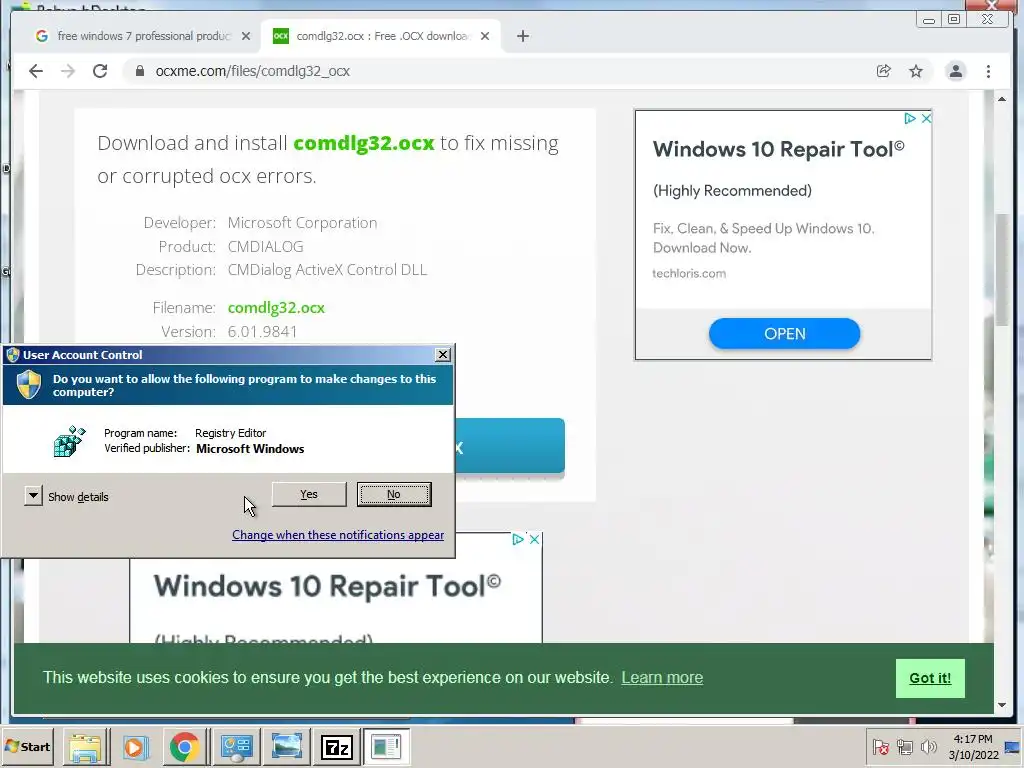Select the comdlg32.ocx download tab
Screen dimensions: 1024x768
[381, 36]
